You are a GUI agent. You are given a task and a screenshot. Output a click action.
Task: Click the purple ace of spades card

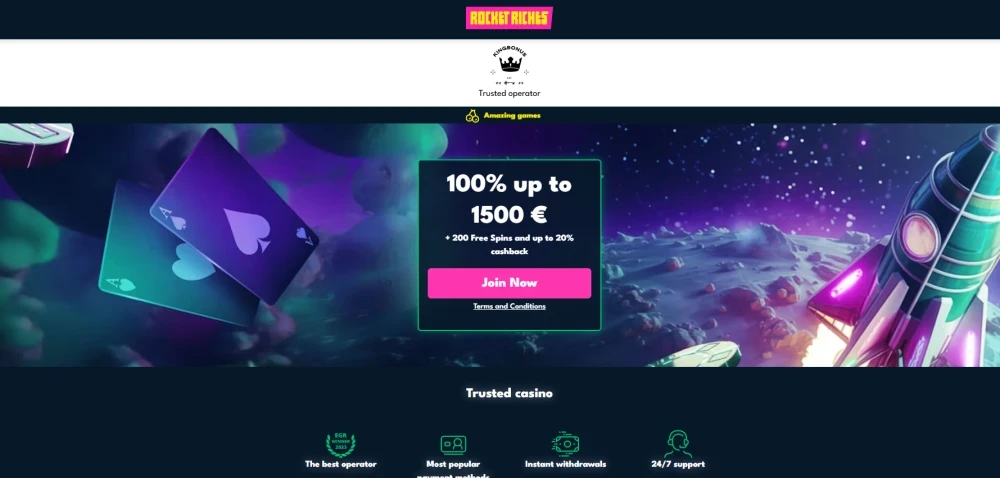pos(234,216)
